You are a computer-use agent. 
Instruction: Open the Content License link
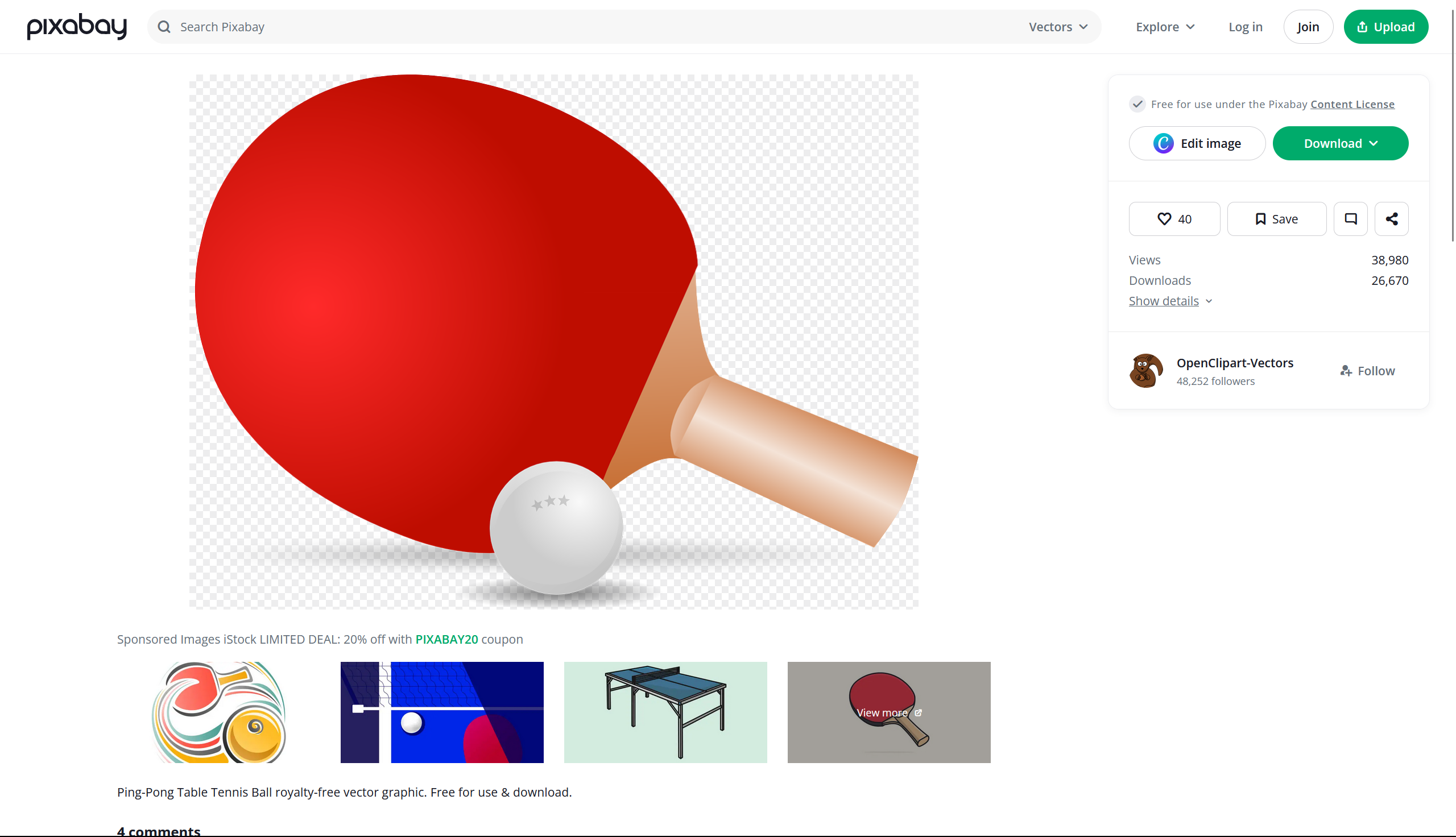coord(1352,105)
